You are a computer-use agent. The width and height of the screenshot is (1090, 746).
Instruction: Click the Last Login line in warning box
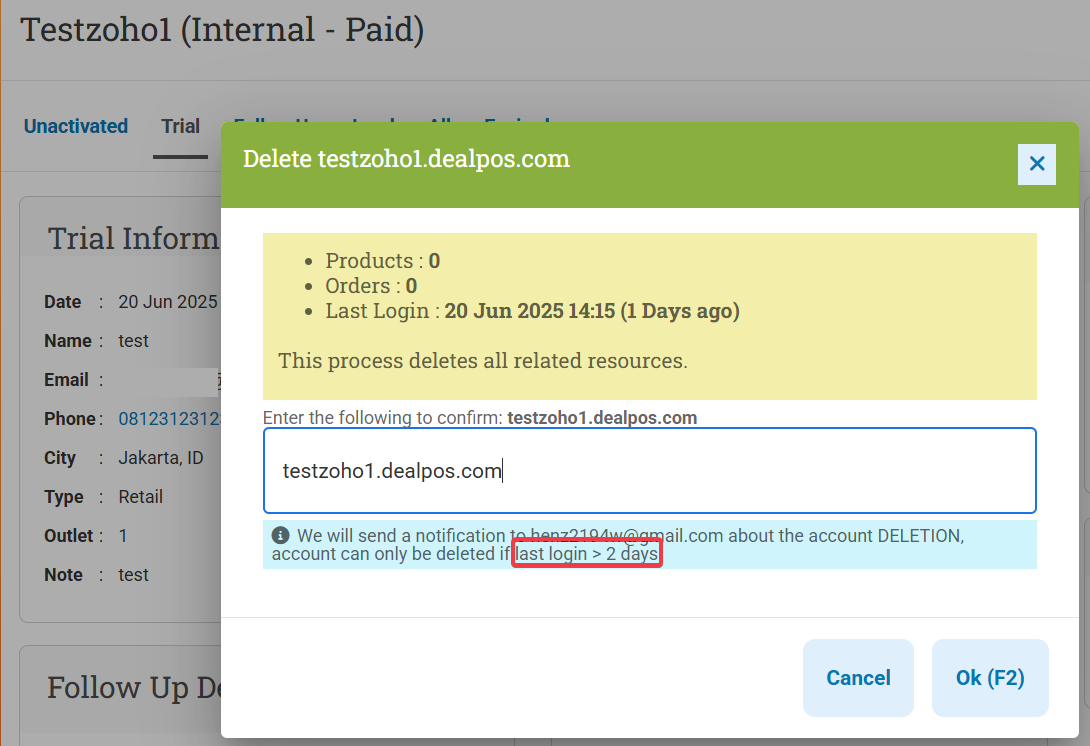tap(532, 311)
